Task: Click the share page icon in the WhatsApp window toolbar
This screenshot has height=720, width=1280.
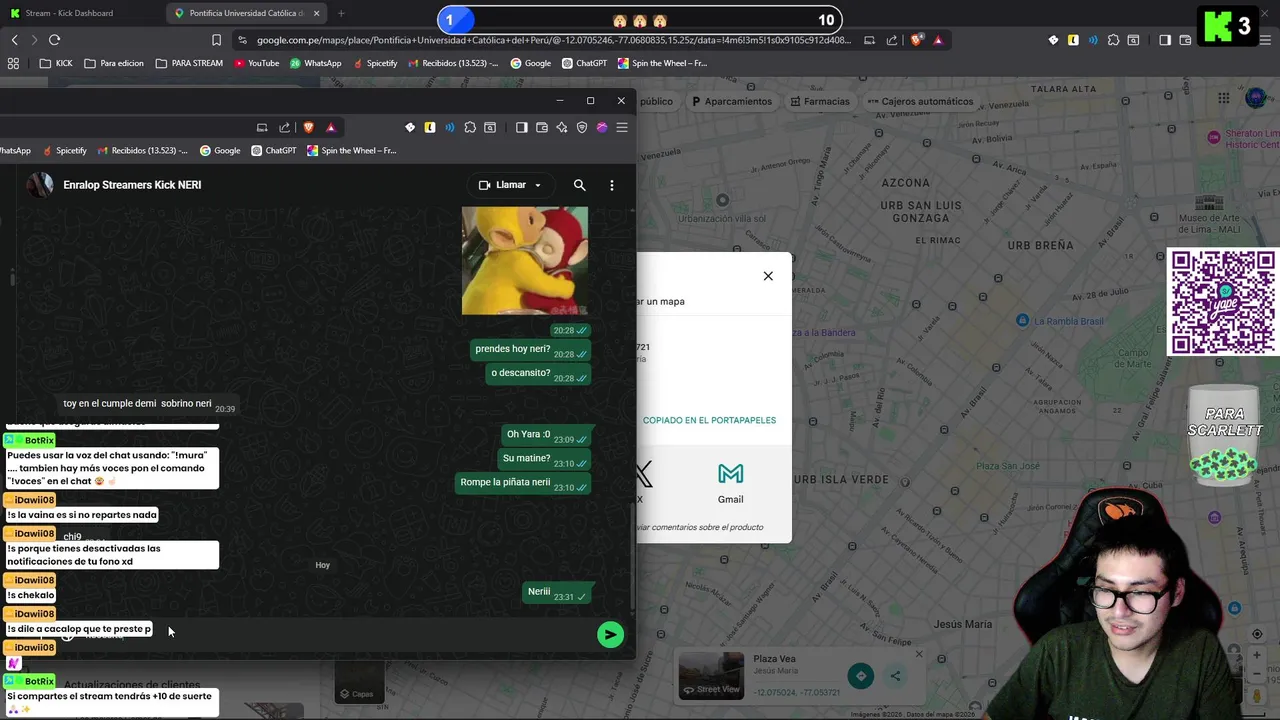Action: [x=284, y=127]
